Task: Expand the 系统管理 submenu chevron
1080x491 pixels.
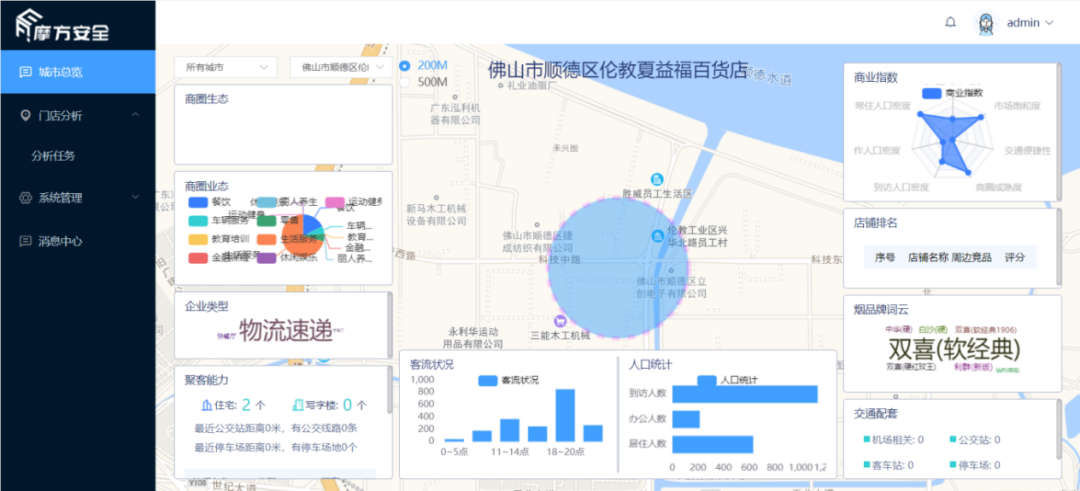Action: coord(135,198)
